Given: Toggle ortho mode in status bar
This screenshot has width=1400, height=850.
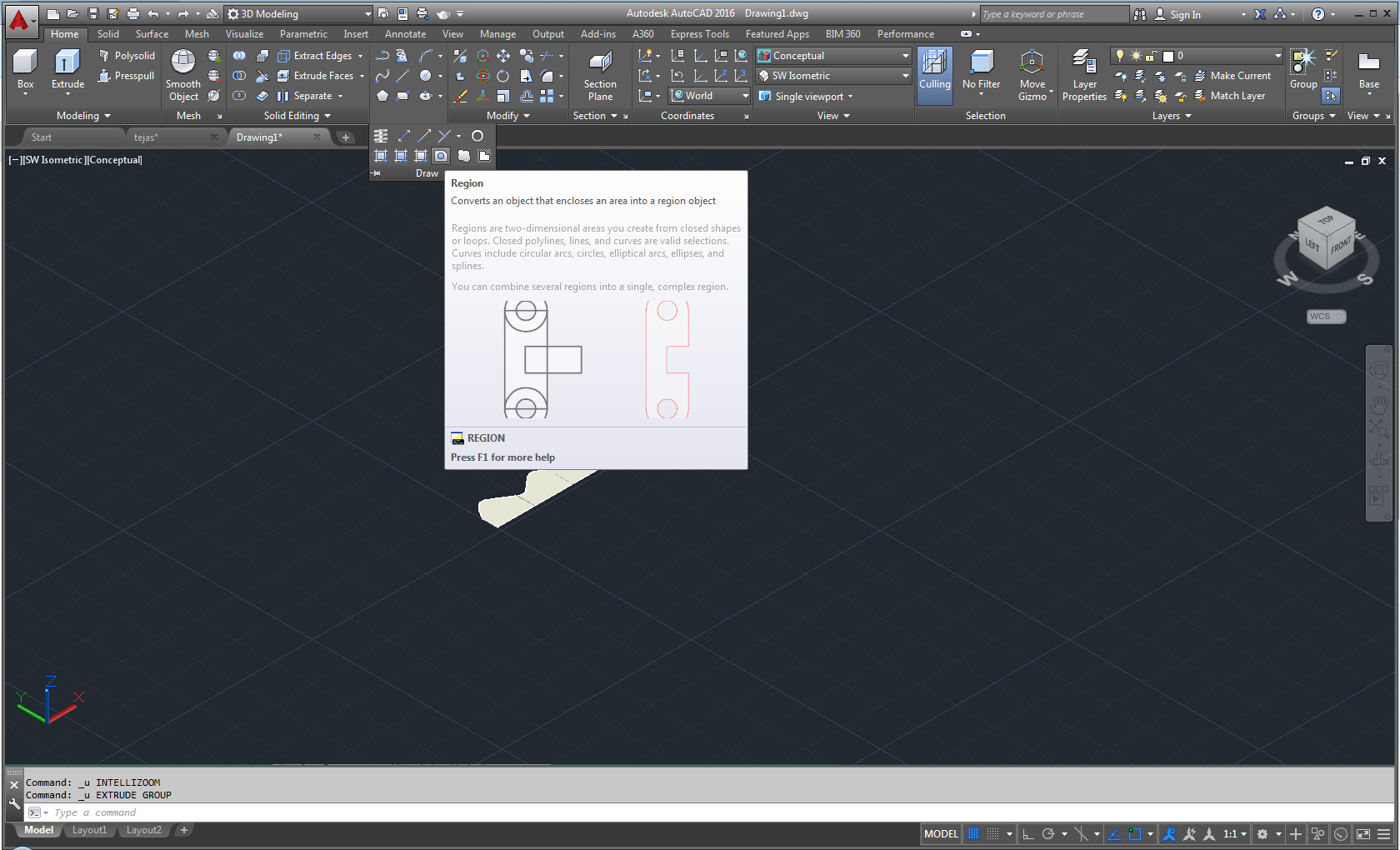Looking at the screenshot, I should [x=1027, y=833].
